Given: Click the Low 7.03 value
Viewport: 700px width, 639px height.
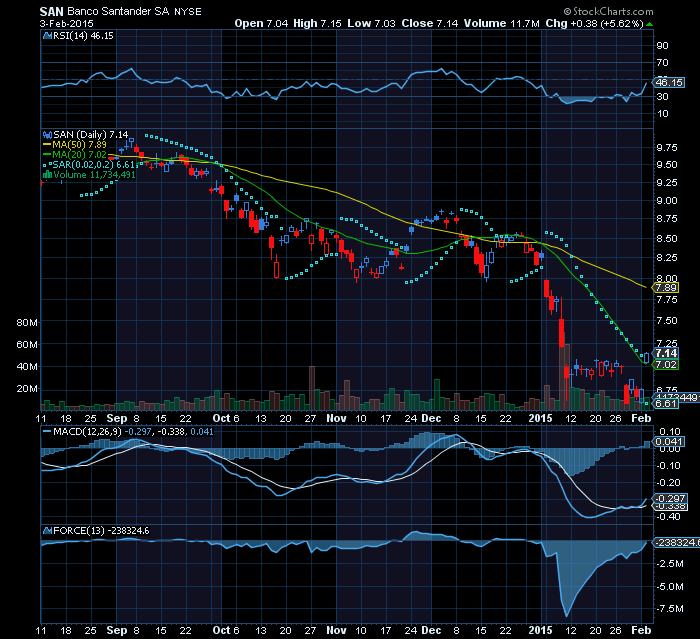Looking at the screenshot, I should [371, 24].
